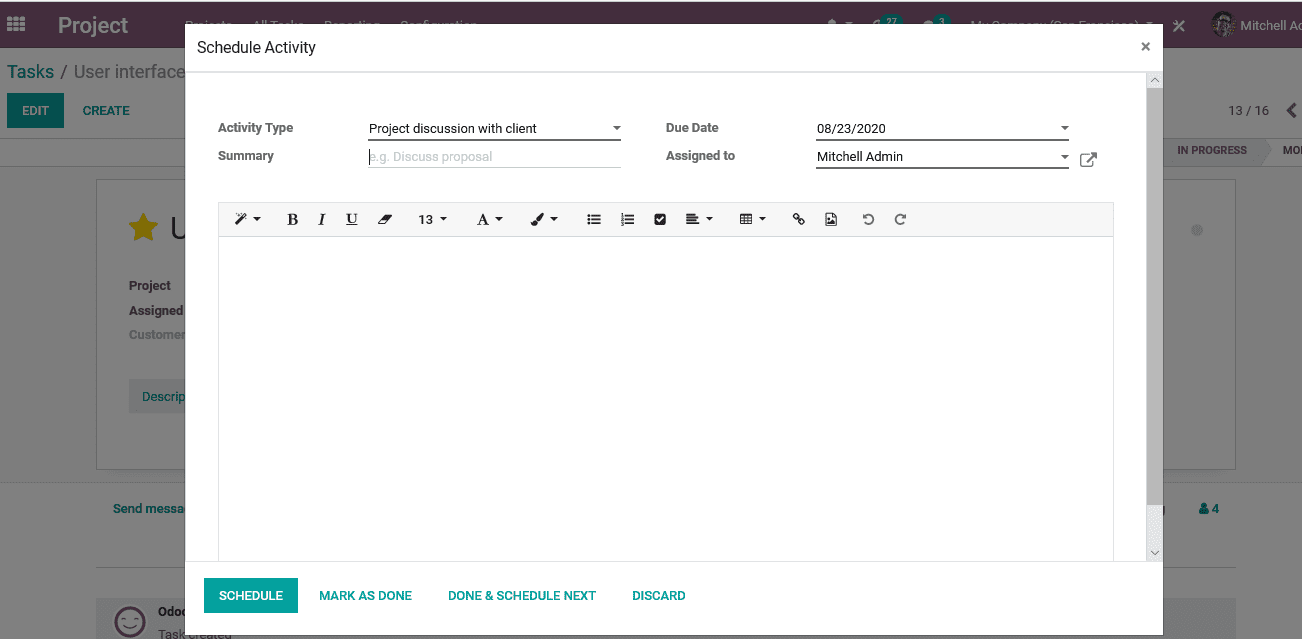This screenshot has height=639, width=1302.
Task: Open the font color A dropdown
Action: coord(489,219)
